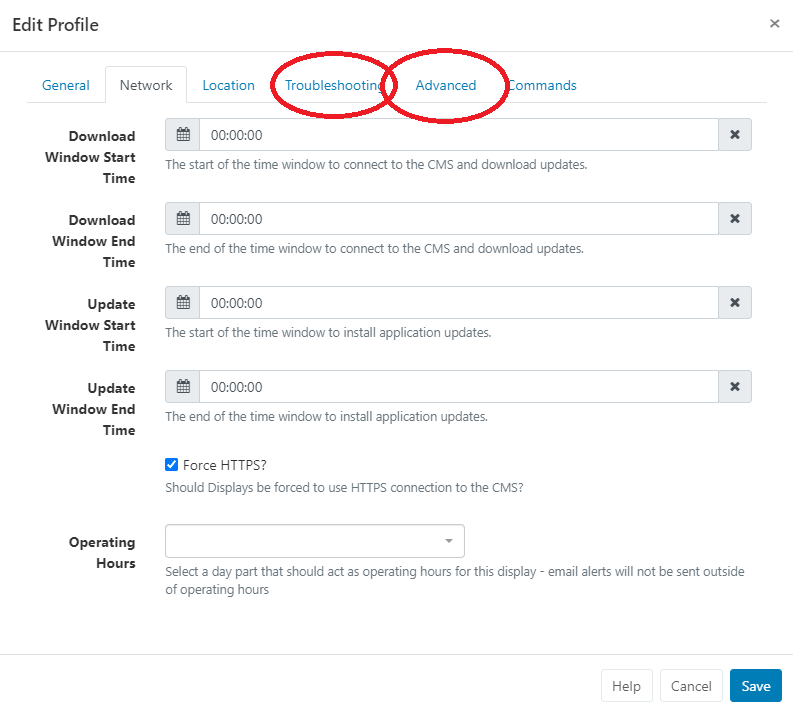Image resolution: width=793 pixels, height=714 pixels.
Task: Uncheck the Force HTTPS checkbox
Action: pos(171,465)
